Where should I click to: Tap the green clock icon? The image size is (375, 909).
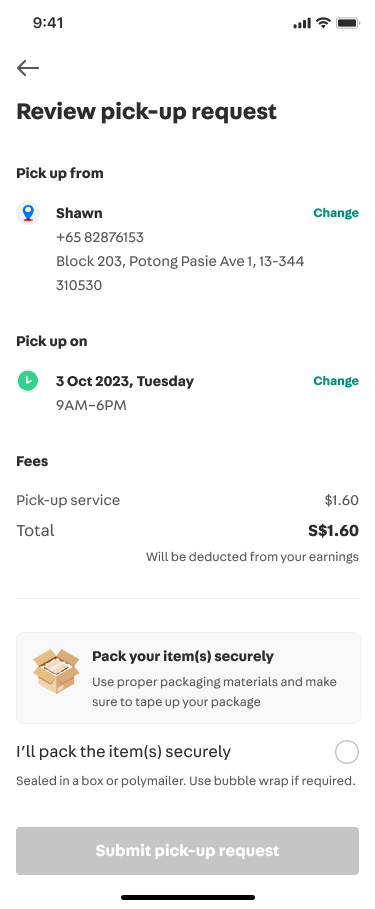click(x=28, y=381)
